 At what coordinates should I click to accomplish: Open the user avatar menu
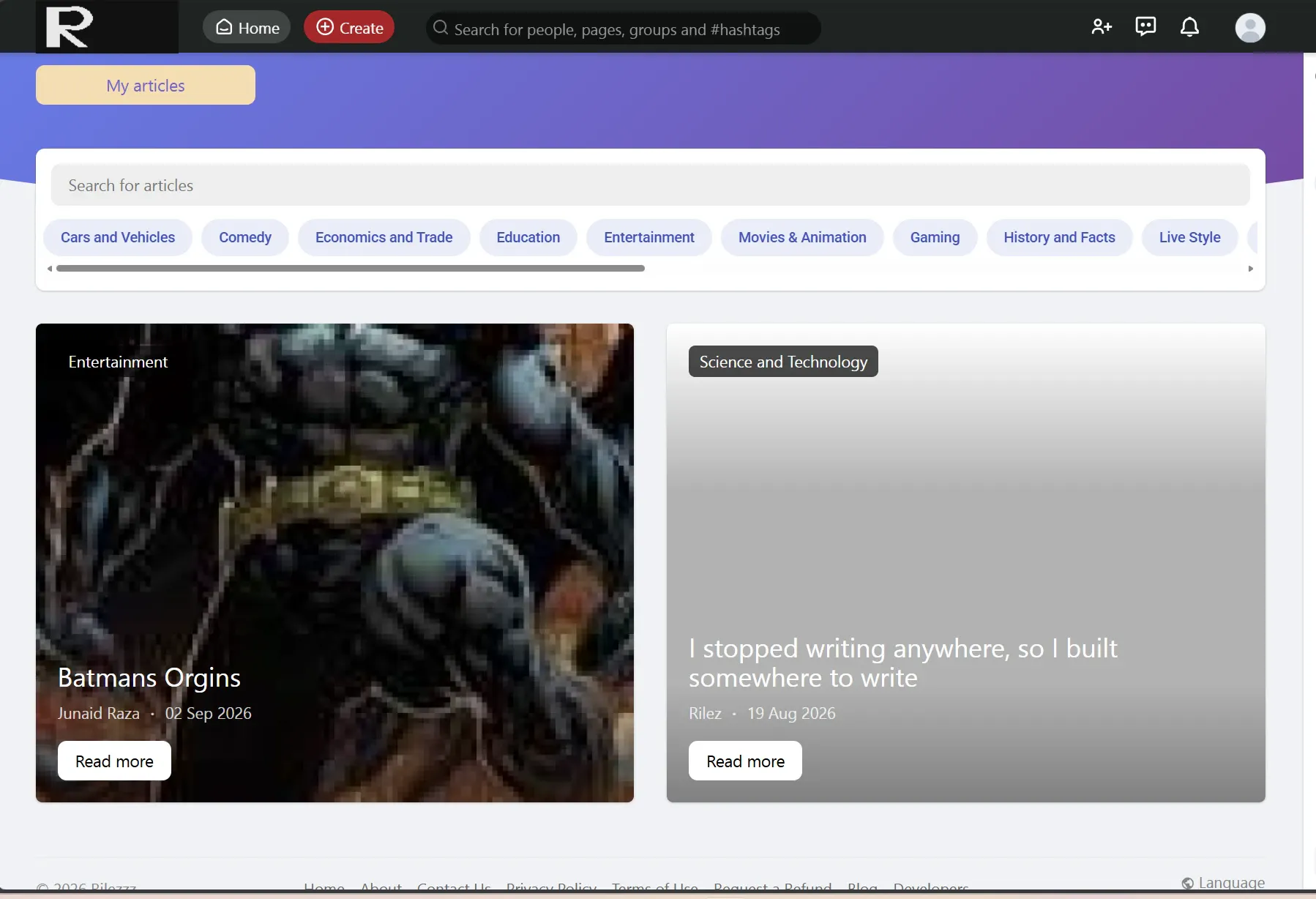click(1250, 28)
